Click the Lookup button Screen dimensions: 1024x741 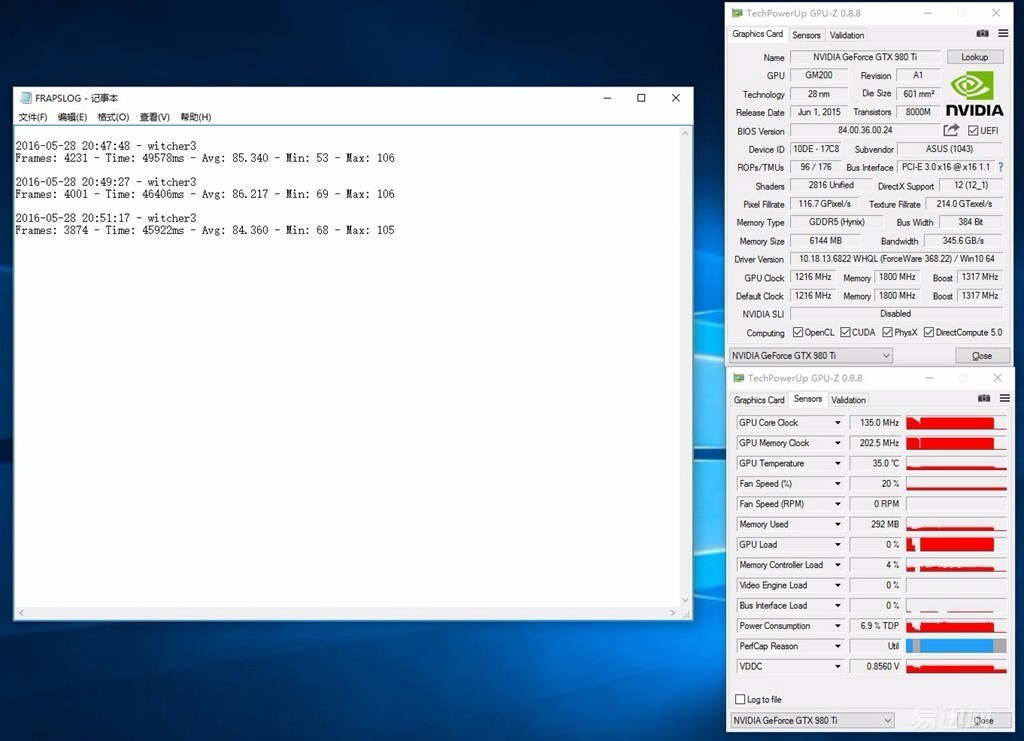(974, 57)
